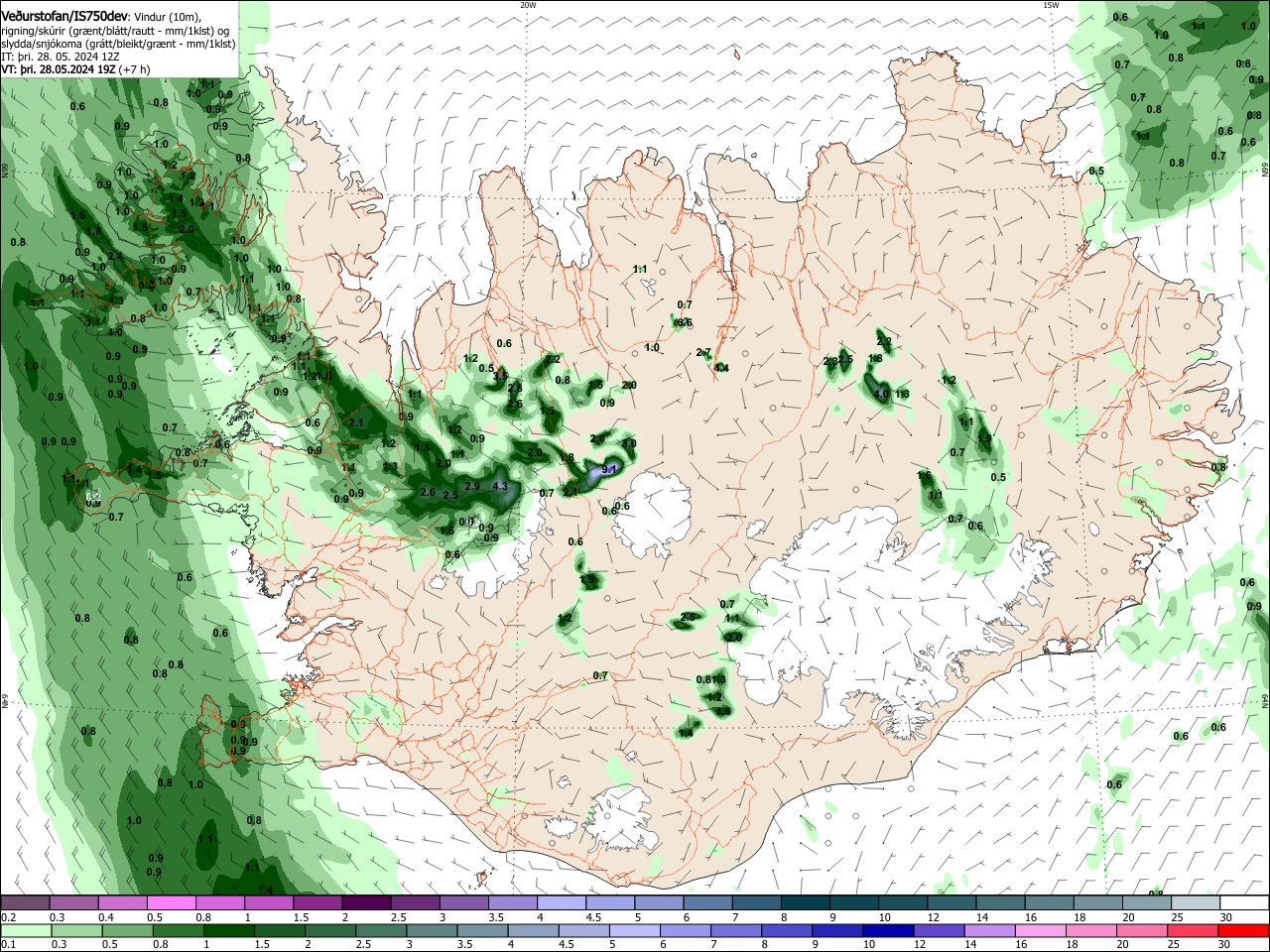Select white swatch after 30 in top row
Viewport: 1270px width, 952px height.
point(1244,903)
